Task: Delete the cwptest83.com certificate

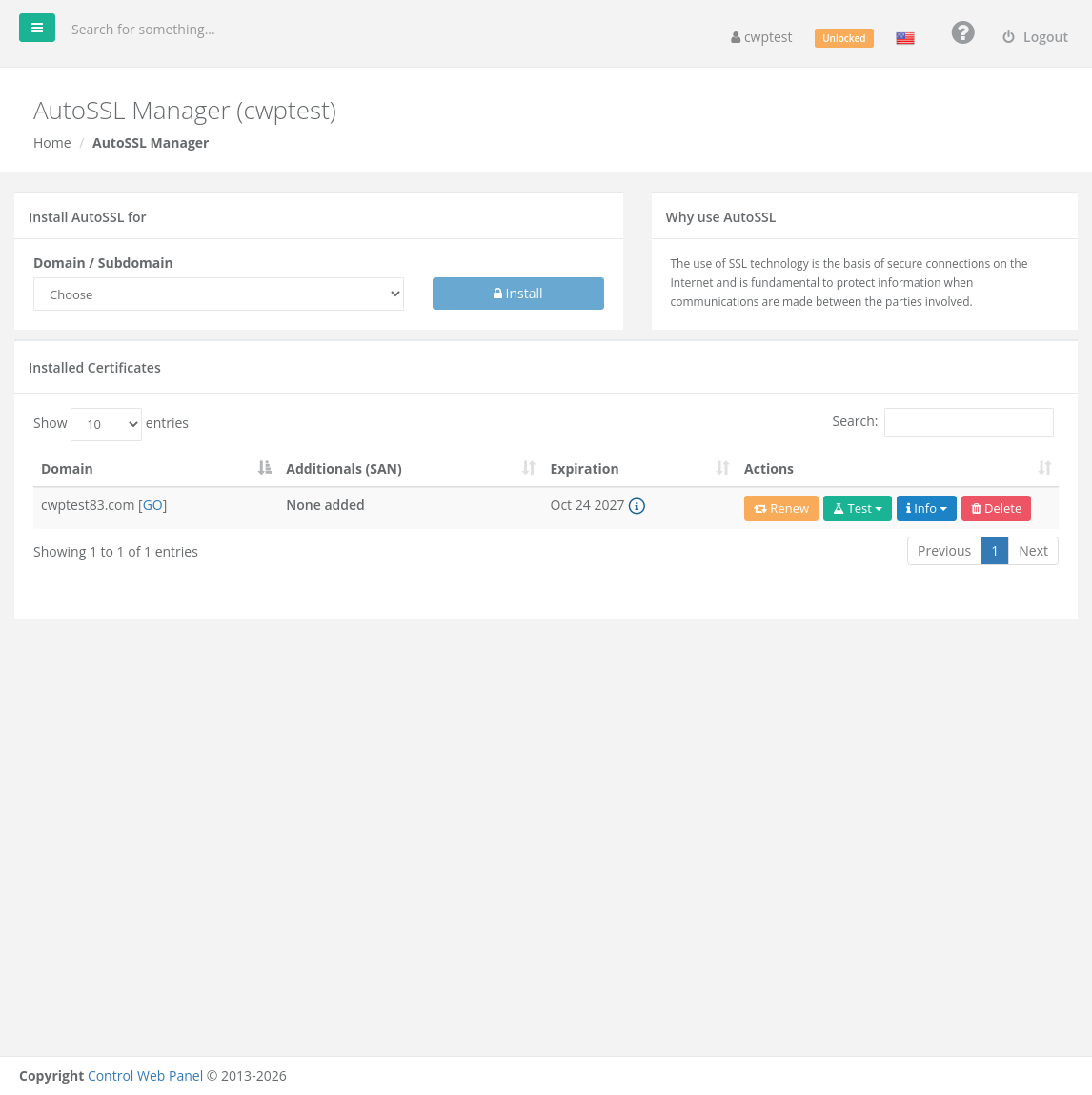Action: click(996, 508)
